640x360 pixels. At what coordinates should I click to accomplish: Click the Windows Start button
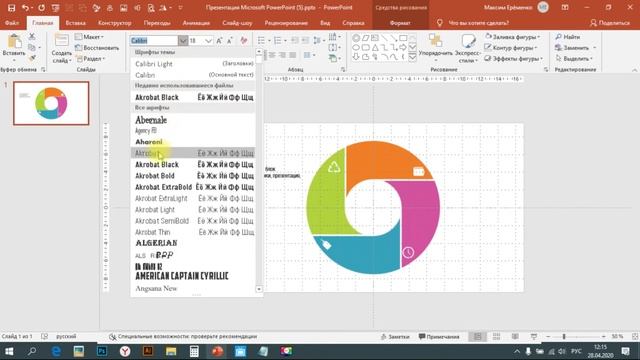(9, 351)
